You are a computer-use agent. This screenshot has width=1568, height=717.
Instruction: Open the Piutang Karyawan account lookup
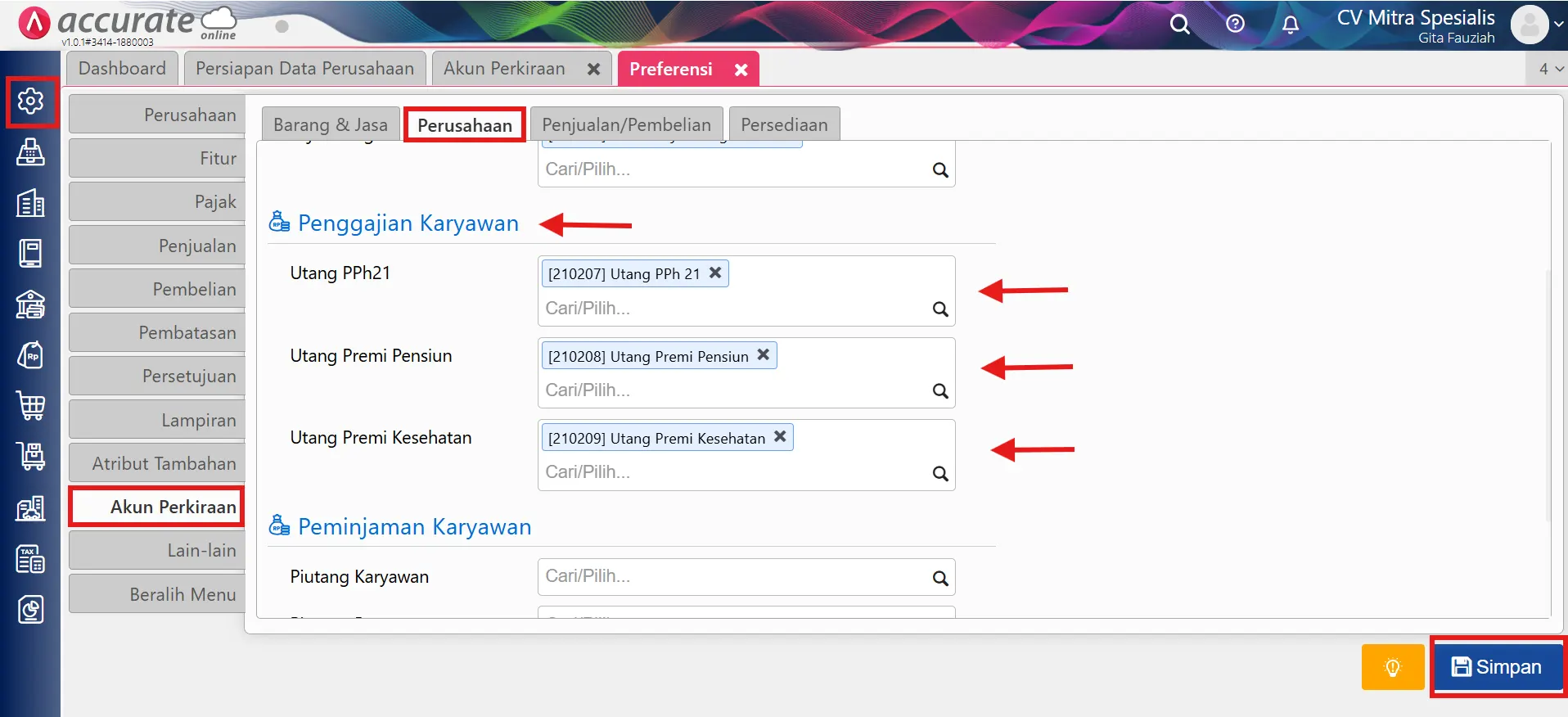tap(940, 578)
